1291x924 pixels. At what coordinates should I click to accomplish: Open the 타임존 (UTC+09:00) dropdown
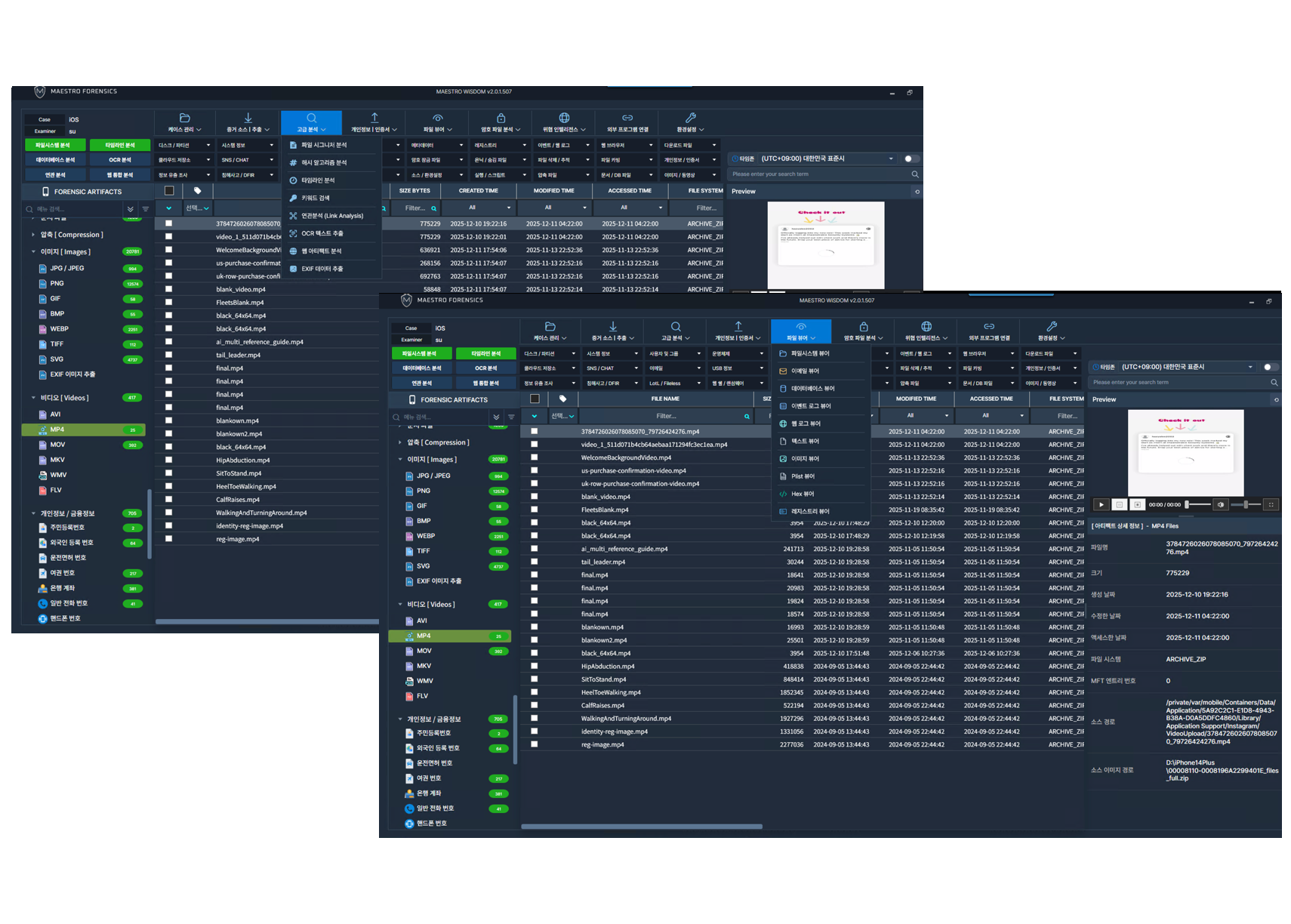[1186, 367]
